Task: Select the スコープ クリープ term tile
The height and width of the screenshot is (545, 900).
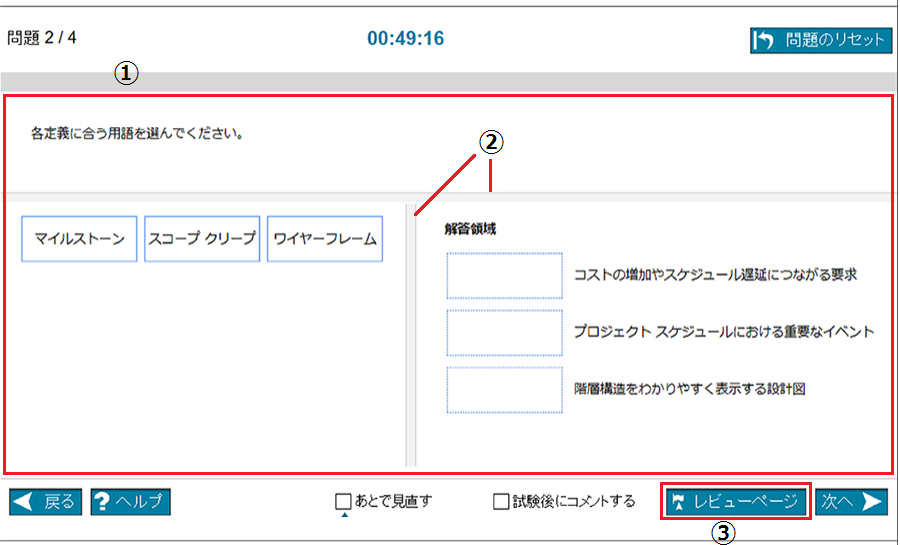Action: click(x=202, y=239)
